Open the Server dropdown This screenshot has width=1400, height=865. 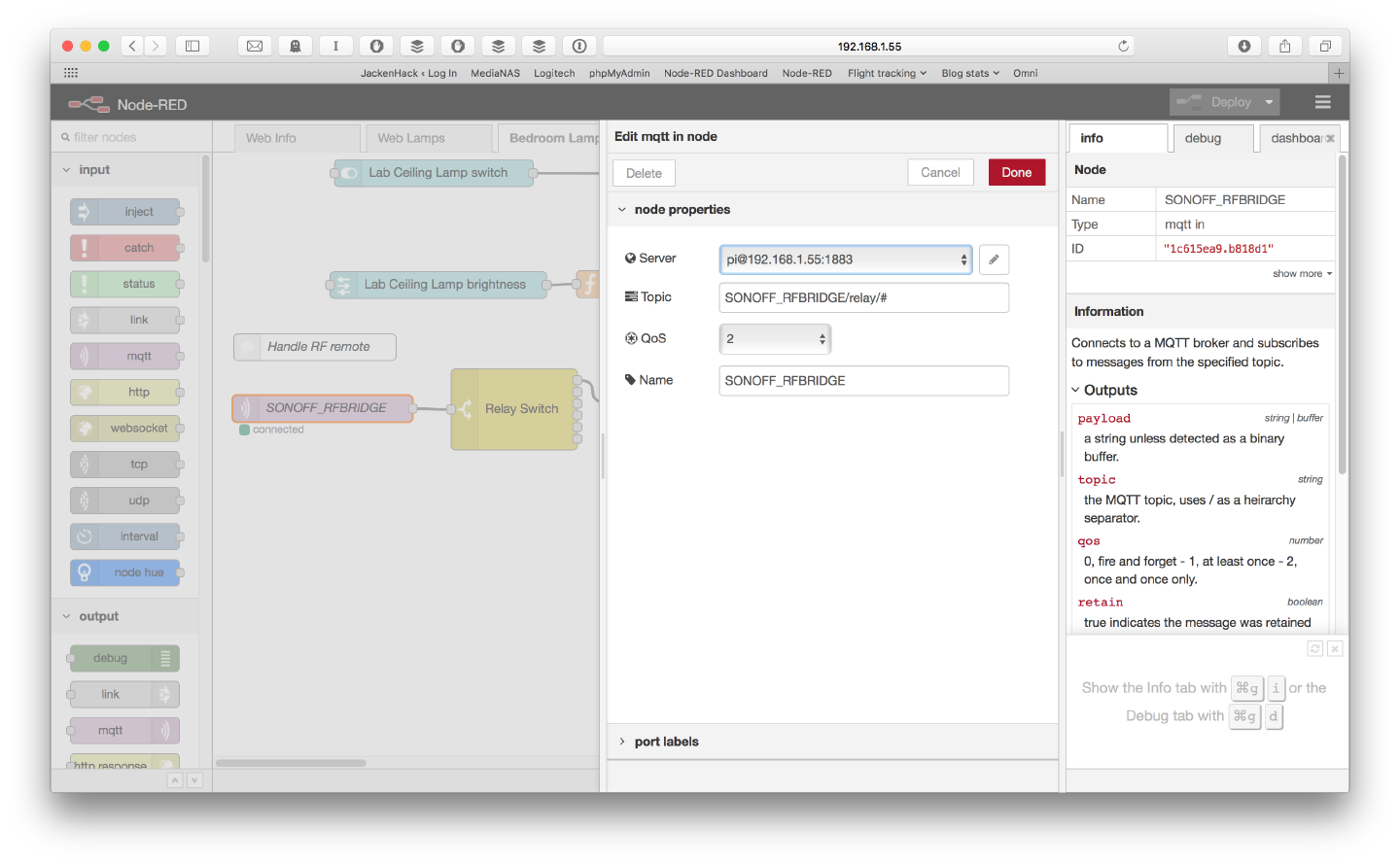[845, 259]
